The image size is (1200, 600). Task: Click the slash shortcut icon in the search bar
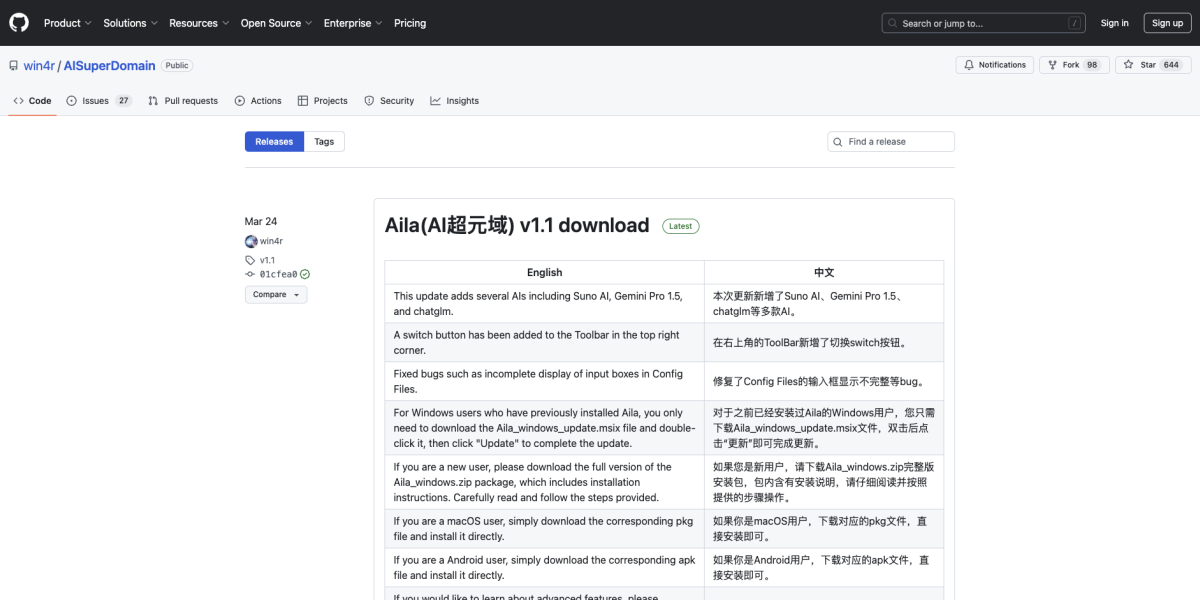[1076, 22]
